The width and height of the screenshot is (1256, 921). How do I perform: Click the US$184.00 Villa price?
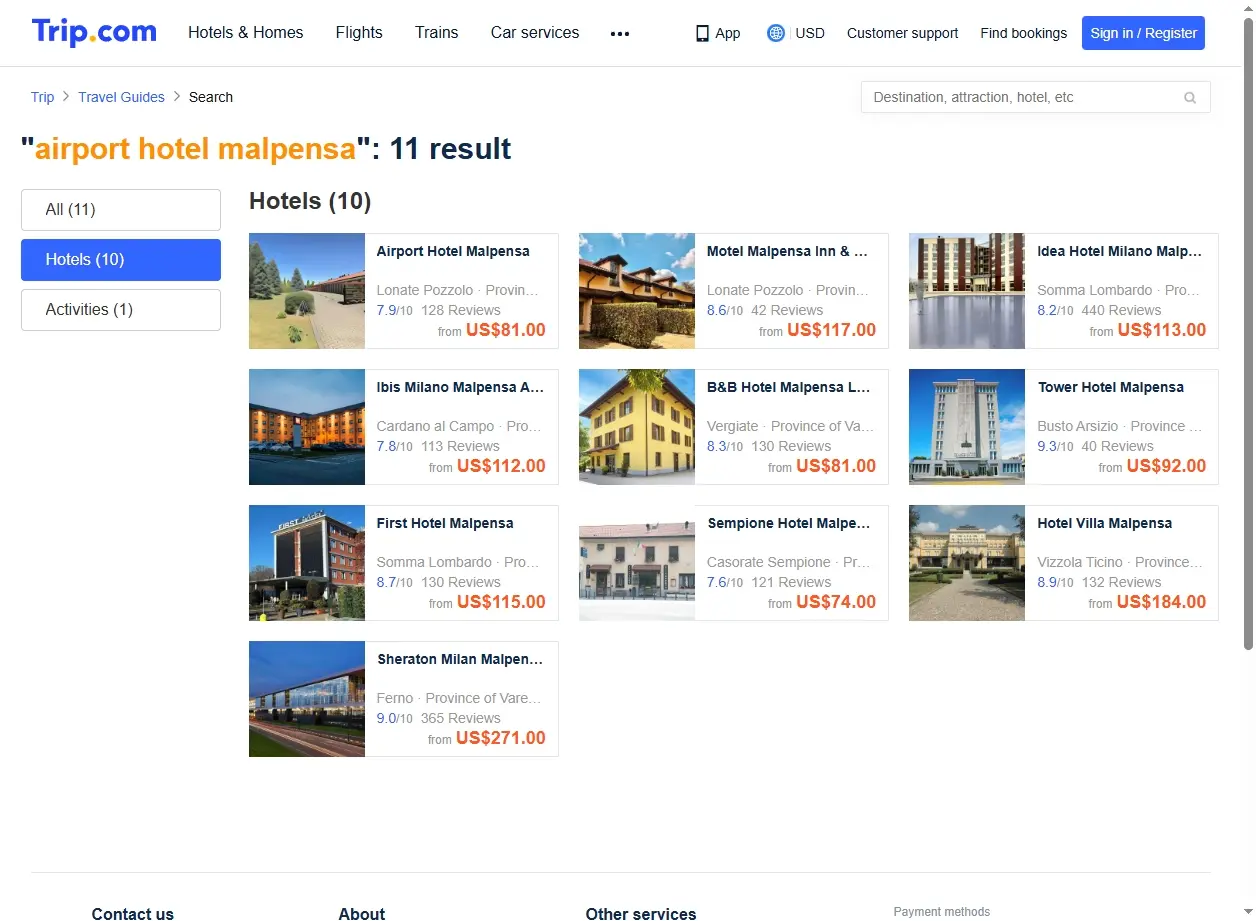click(x=1161, y=602)
